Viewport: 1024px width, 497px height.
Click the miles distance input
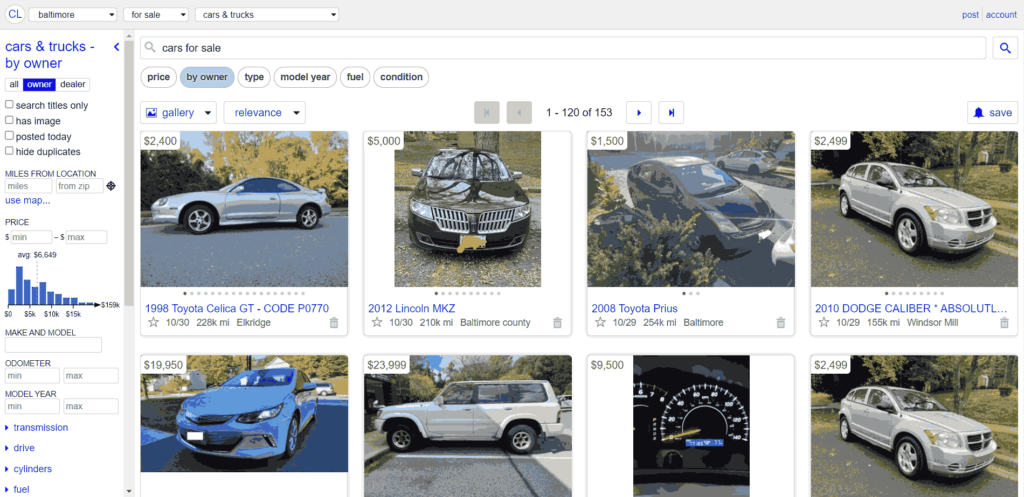(x=28, y=186)
